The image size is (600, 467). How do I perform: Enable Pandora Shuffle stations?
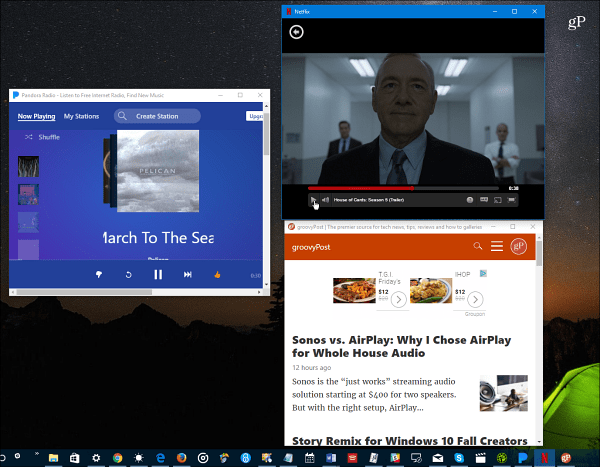click(42, 137)
